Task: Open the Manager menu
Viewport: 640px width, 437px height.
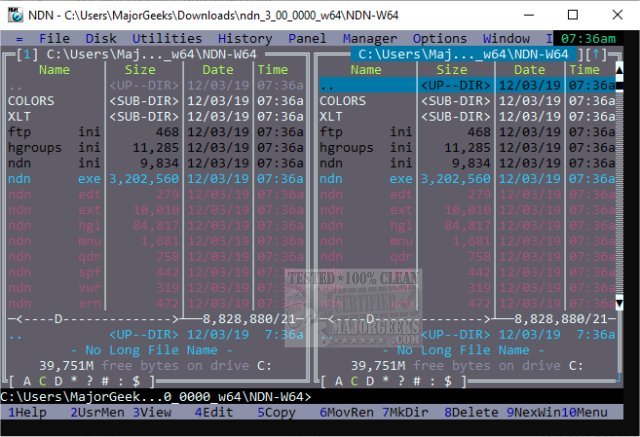Action: point(369,39)
